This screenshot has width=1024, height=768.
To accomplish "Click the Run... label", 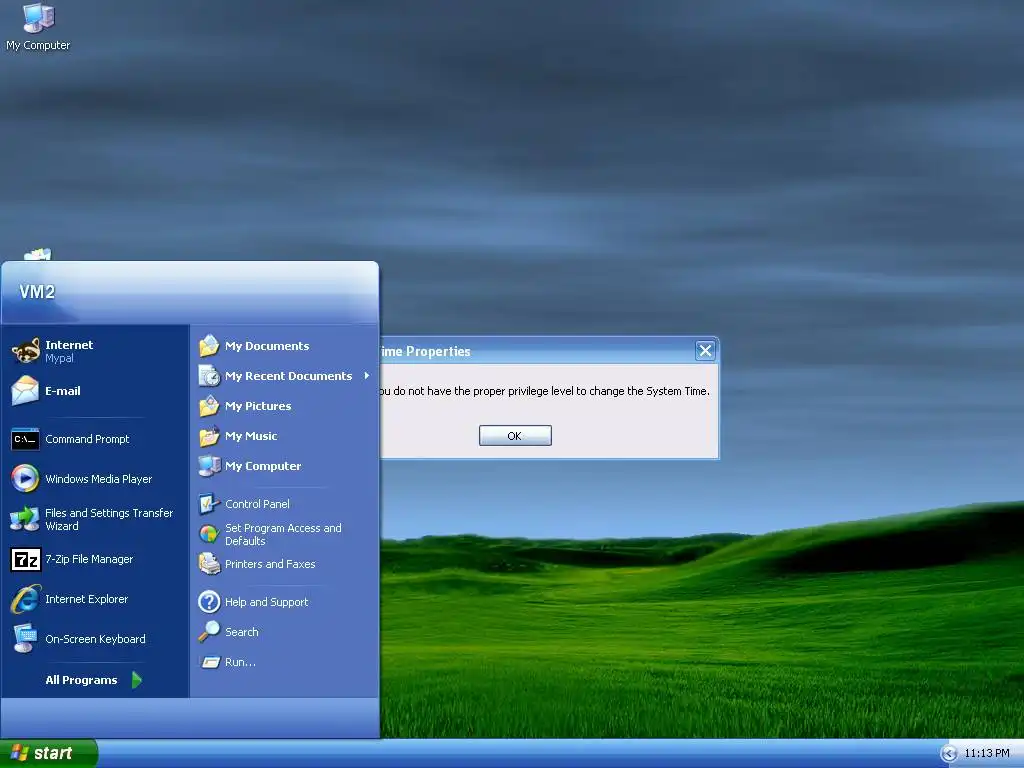I will pos(240,662).
